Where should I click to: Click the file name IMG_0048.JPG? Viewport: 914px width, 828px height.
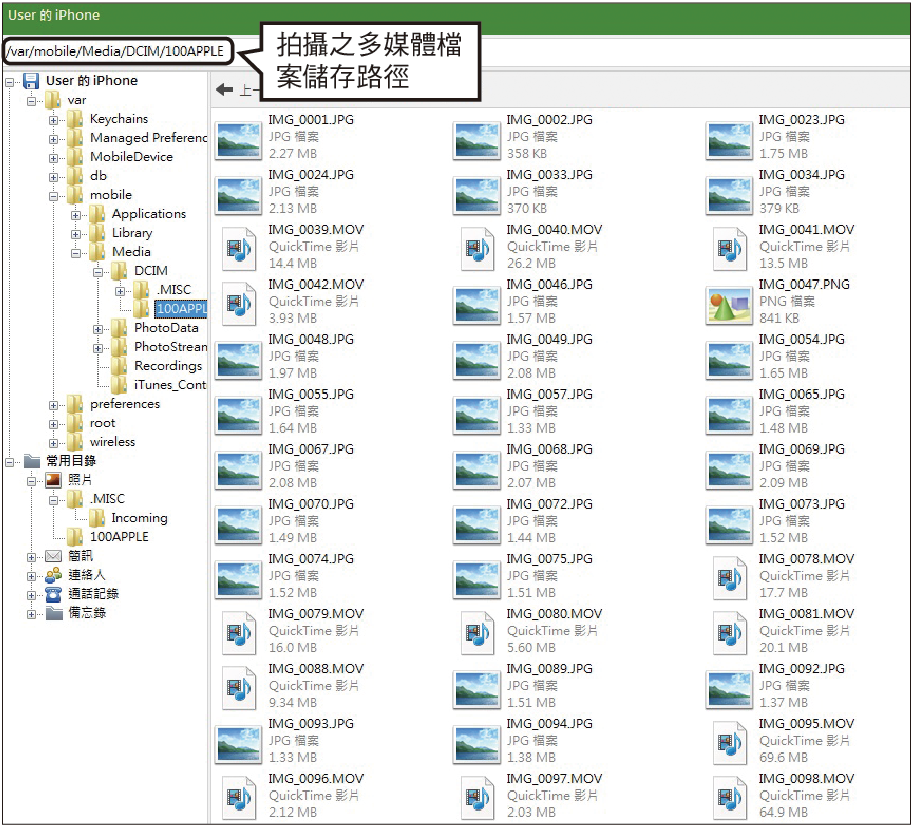pyautogui.click(x=311, y=339)
